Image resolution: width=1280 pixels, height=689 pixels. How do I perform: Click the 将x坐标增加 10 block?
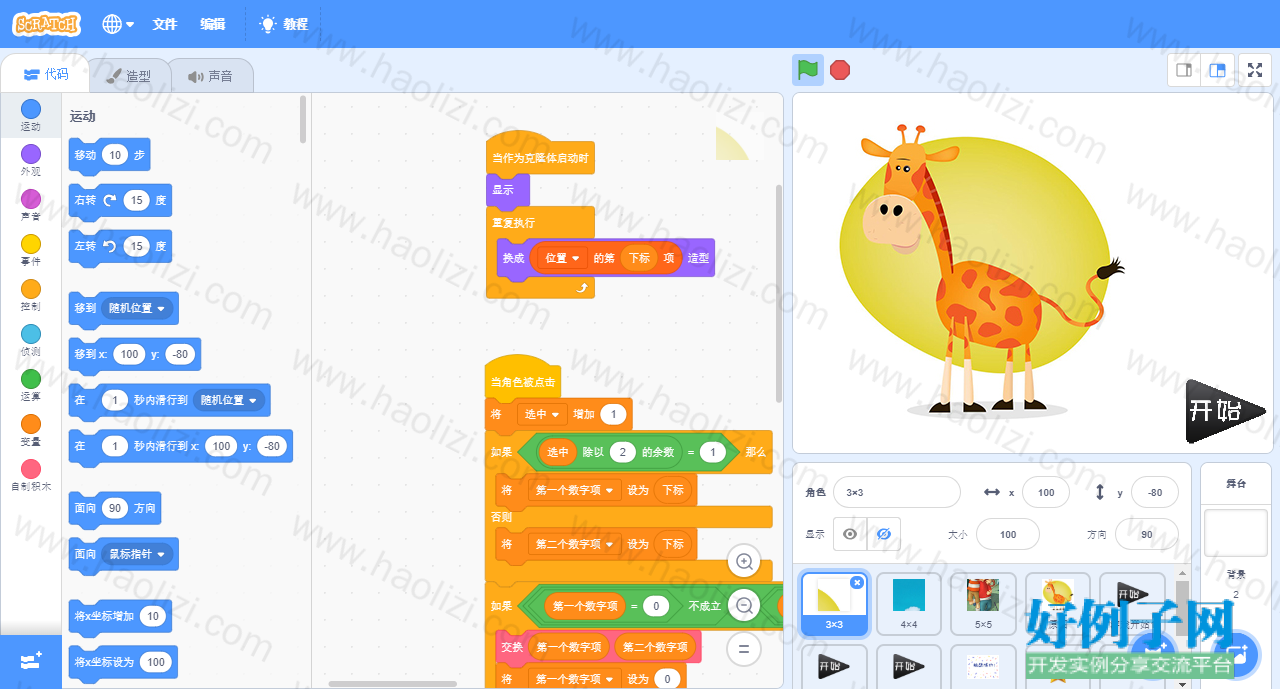tap(120, 616)
